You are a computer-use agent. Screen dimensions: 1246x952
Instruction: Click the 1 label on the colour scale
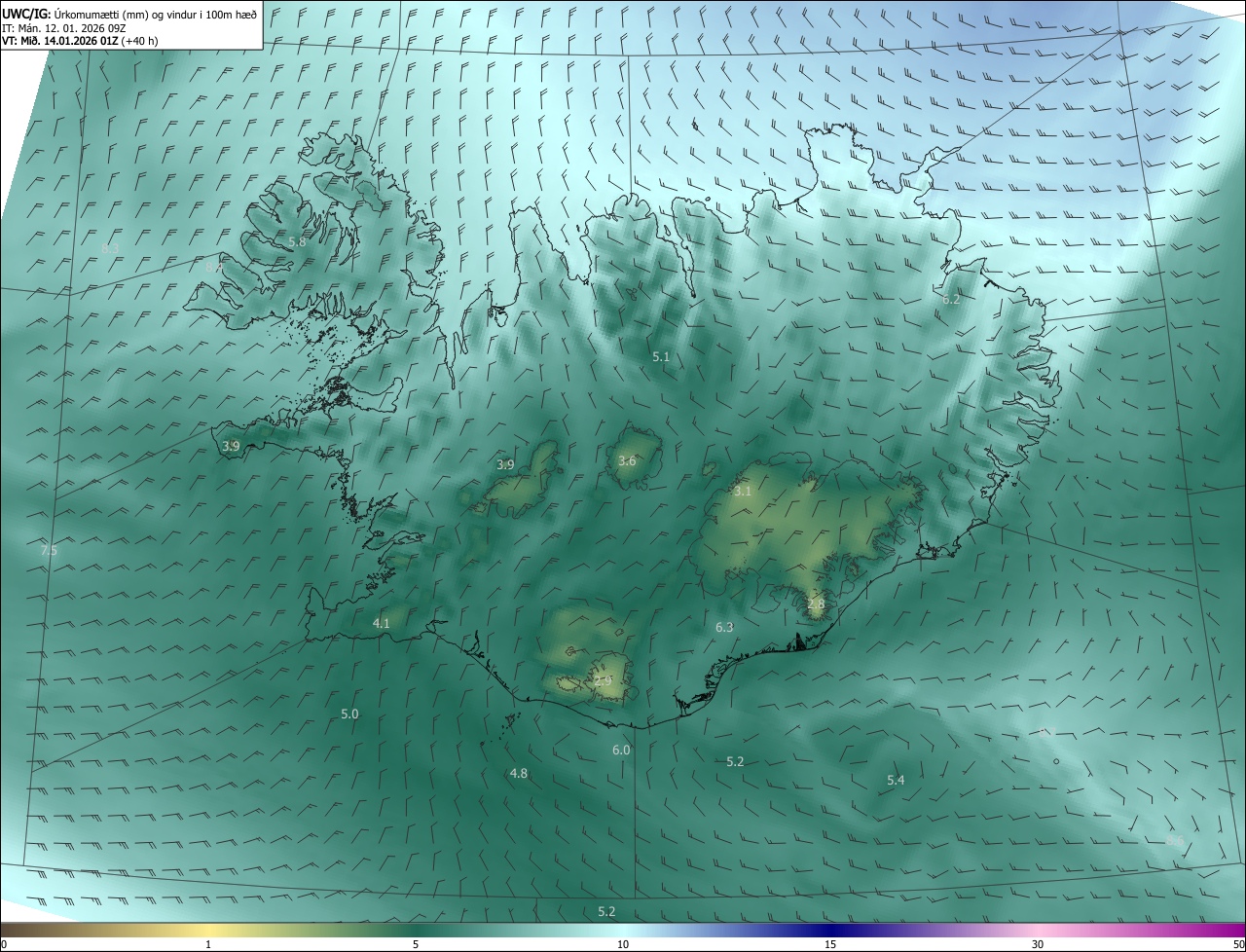point(208,944)
